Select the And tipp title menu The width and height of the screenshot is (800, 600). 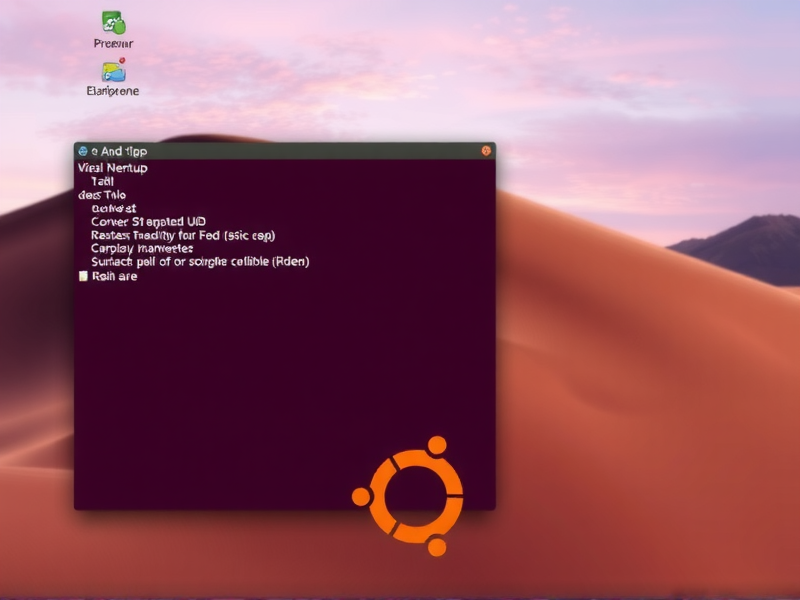tap(118, 149)
